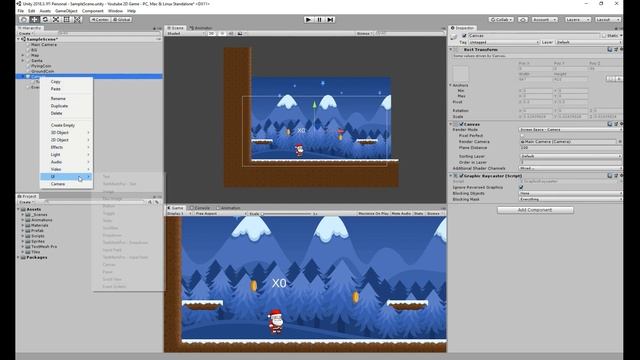This screenshot has height=360, width=640.
Task: Open Scene view Gizmos dropdown
Action: [364, 33]
